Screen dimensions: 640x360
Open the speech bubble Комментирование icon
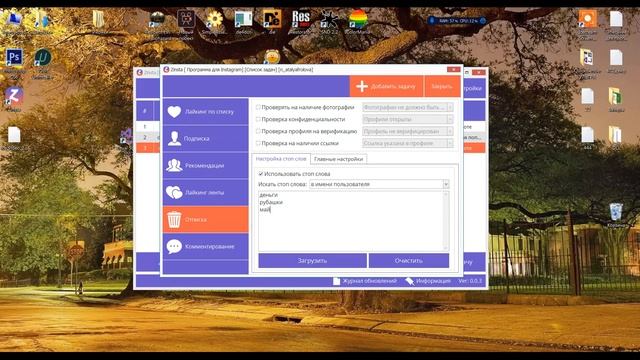[x=174, y=247]
